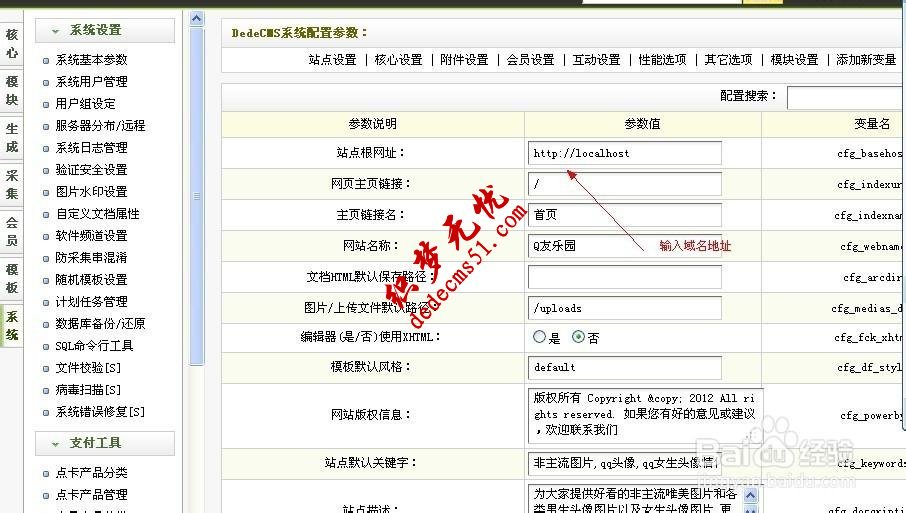Click the 模板默认风格 input field
906x513 pixels.
tap(625, 367)
